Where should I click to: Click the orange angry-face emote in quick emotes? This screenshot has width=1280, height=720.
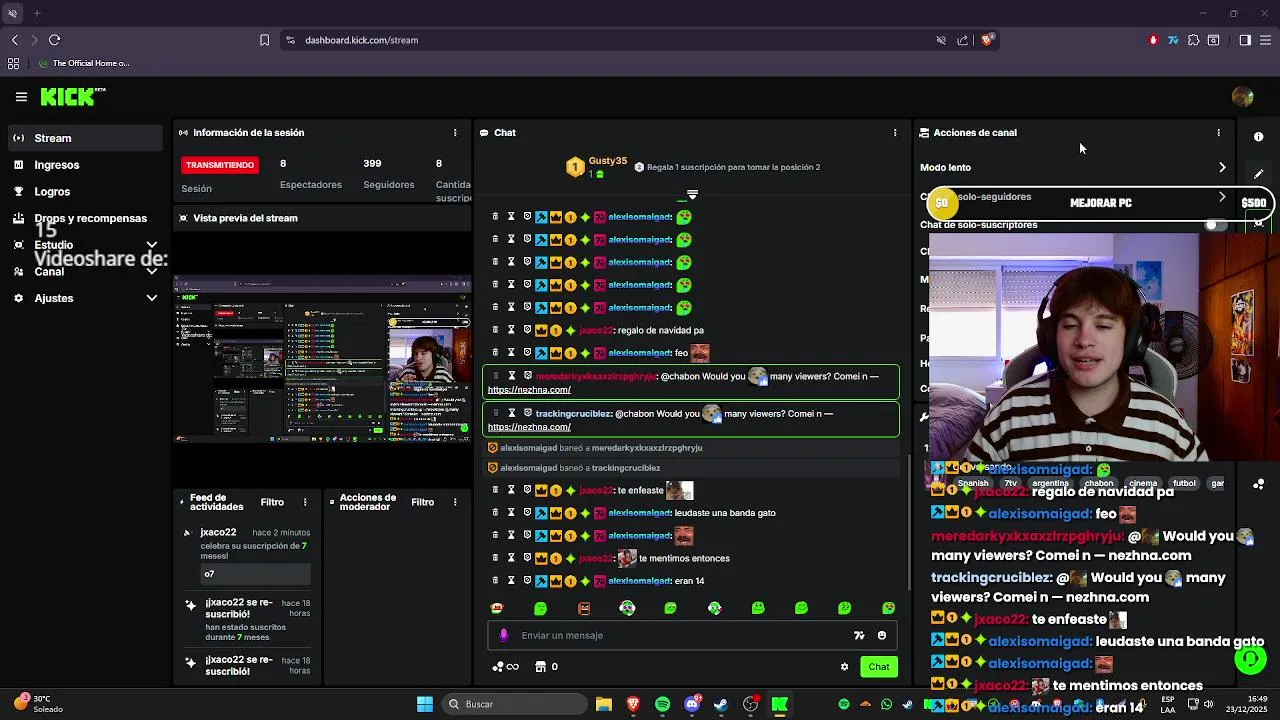point(584,608)
